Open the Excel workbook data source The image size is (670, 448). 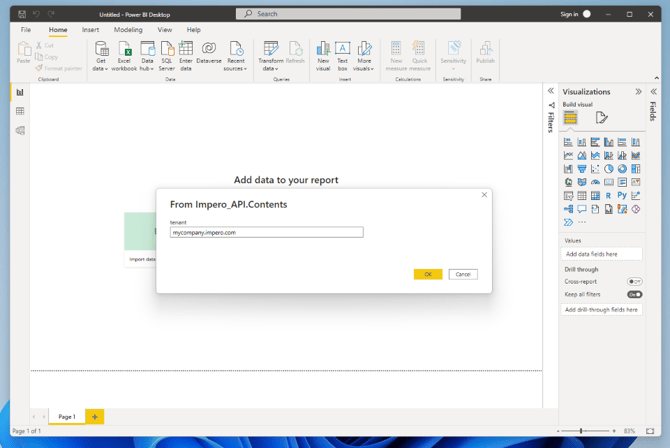(124, 55)
